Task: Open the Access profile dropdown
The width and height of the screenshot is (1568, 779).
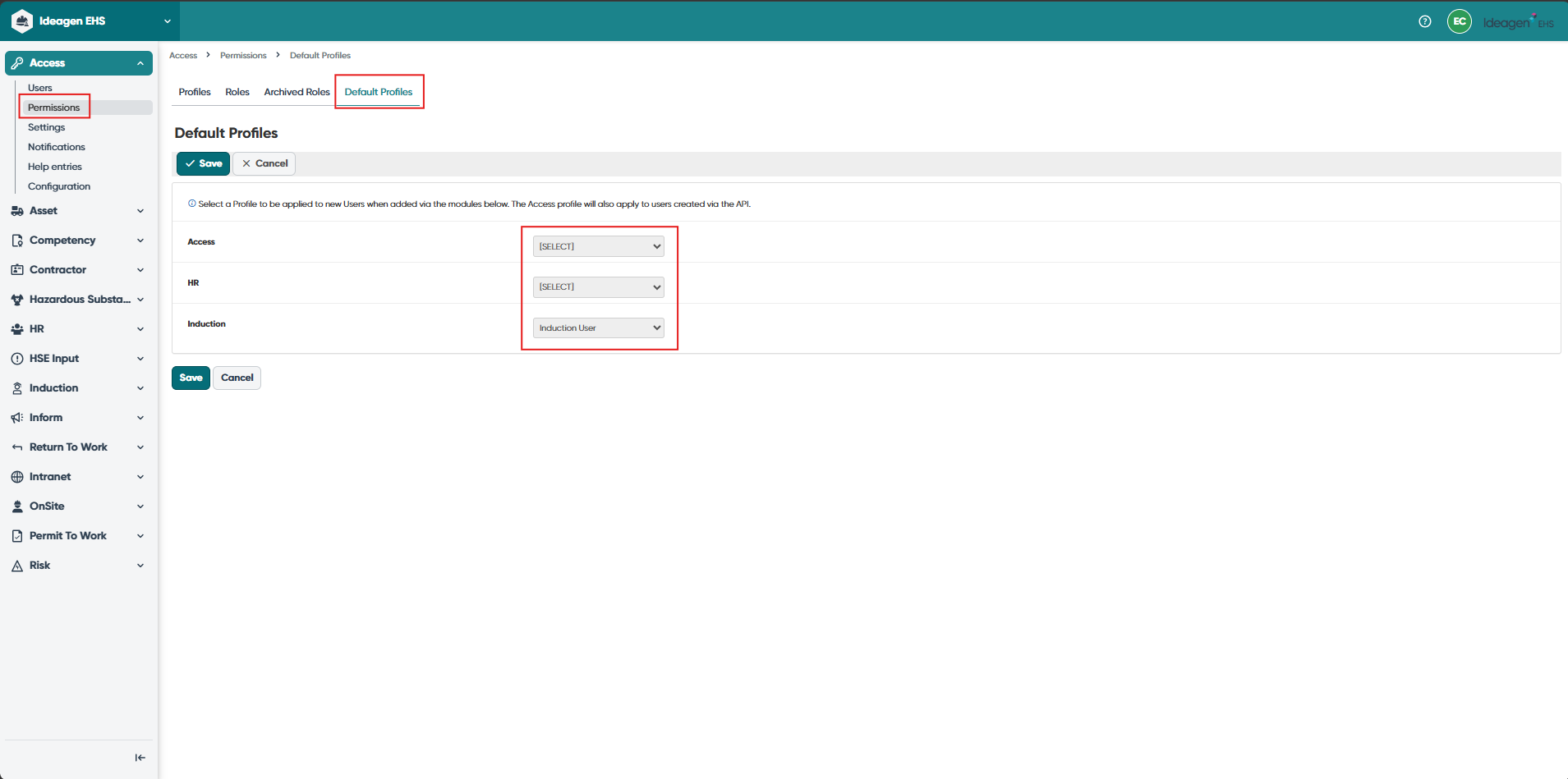Action: [599, 246]
